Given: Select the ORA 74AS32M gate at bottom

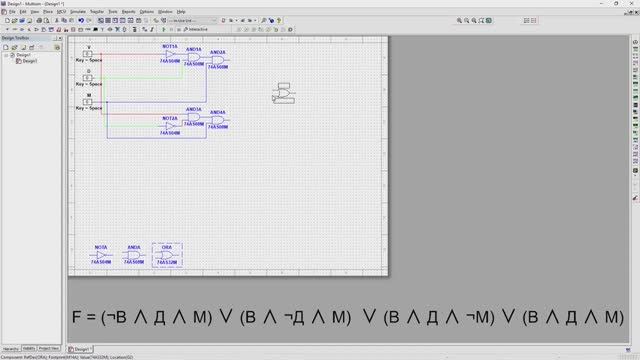Looking at the screenshot, I should [x=167, y=255].
